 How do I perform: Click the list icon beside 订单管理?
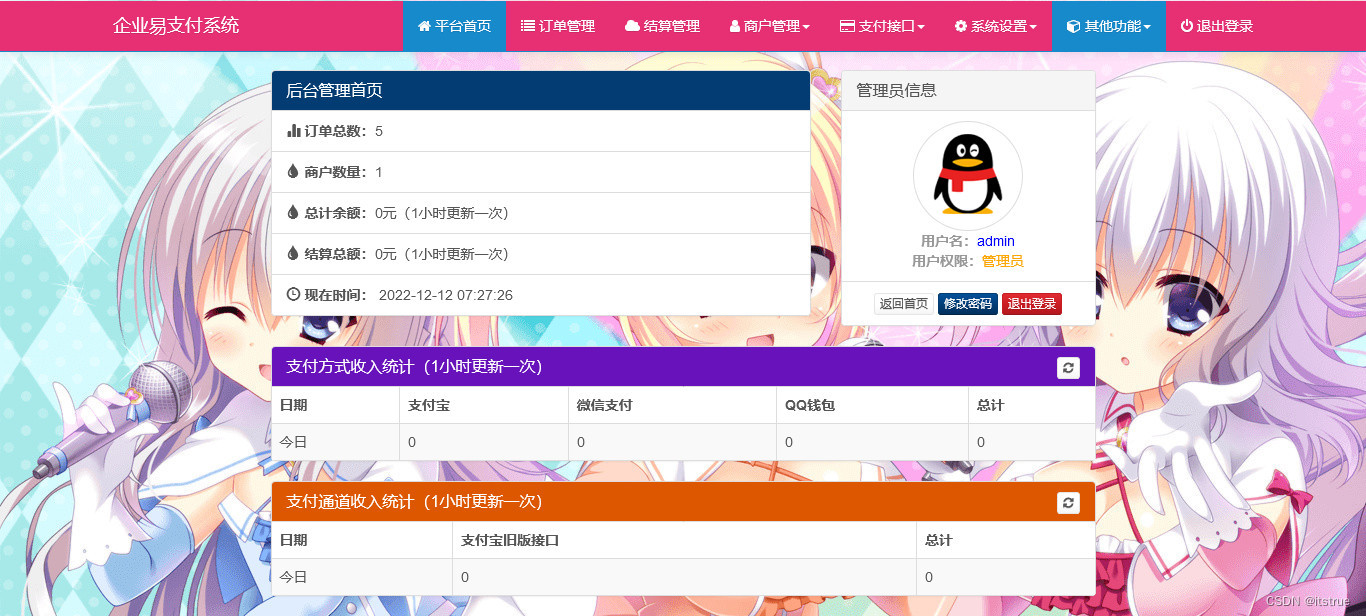(528, 26)
